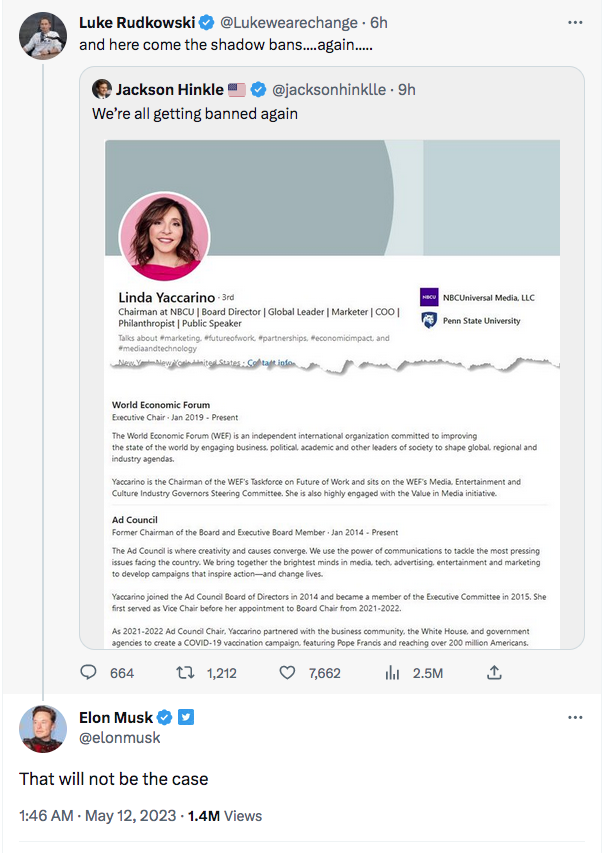Viewport: 602px width, 853px height.
Task: Click Jackson Hinkle's verified badge
Action: (x=258, y=89)
